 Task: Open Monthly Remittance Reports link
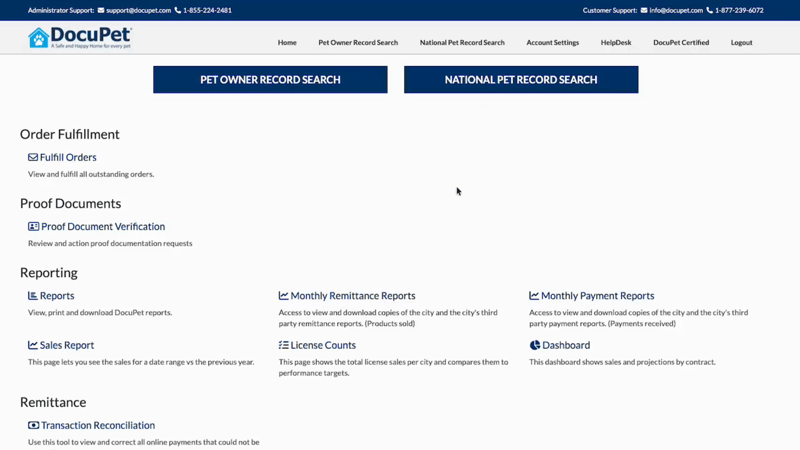(353, 295)
